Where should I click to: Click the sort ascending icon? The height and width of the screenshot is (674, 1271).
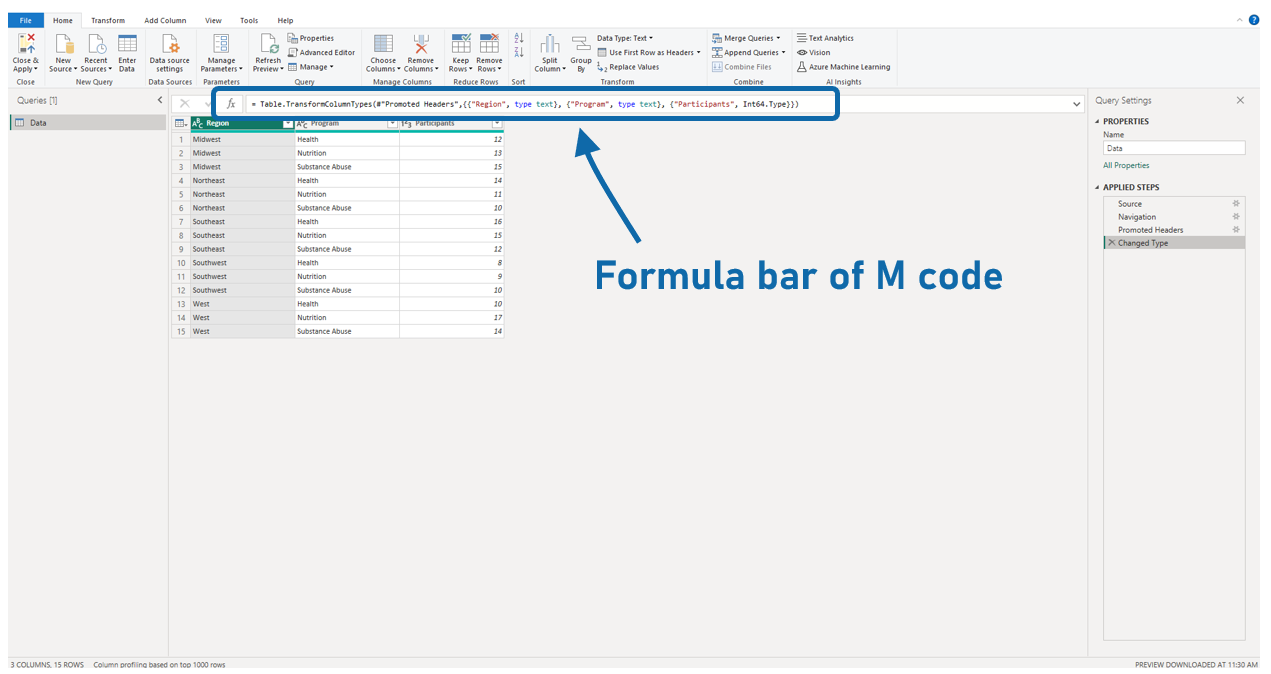click(x=519, y=40)
